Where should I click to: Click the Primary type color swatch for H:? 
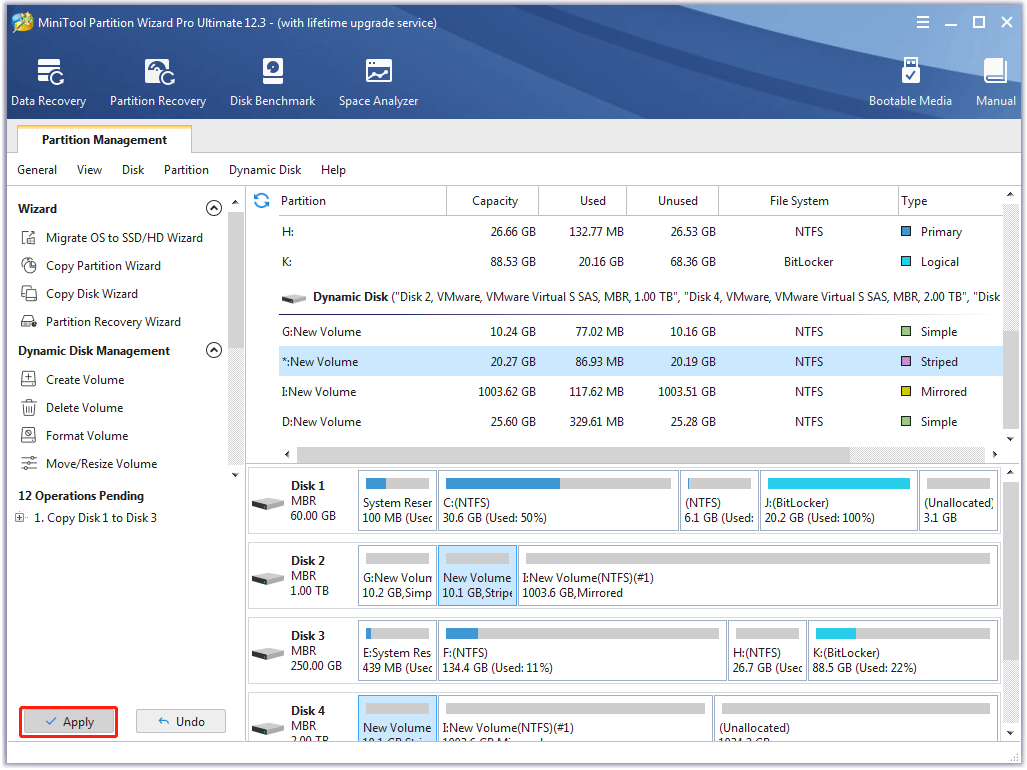coord(906,231)
